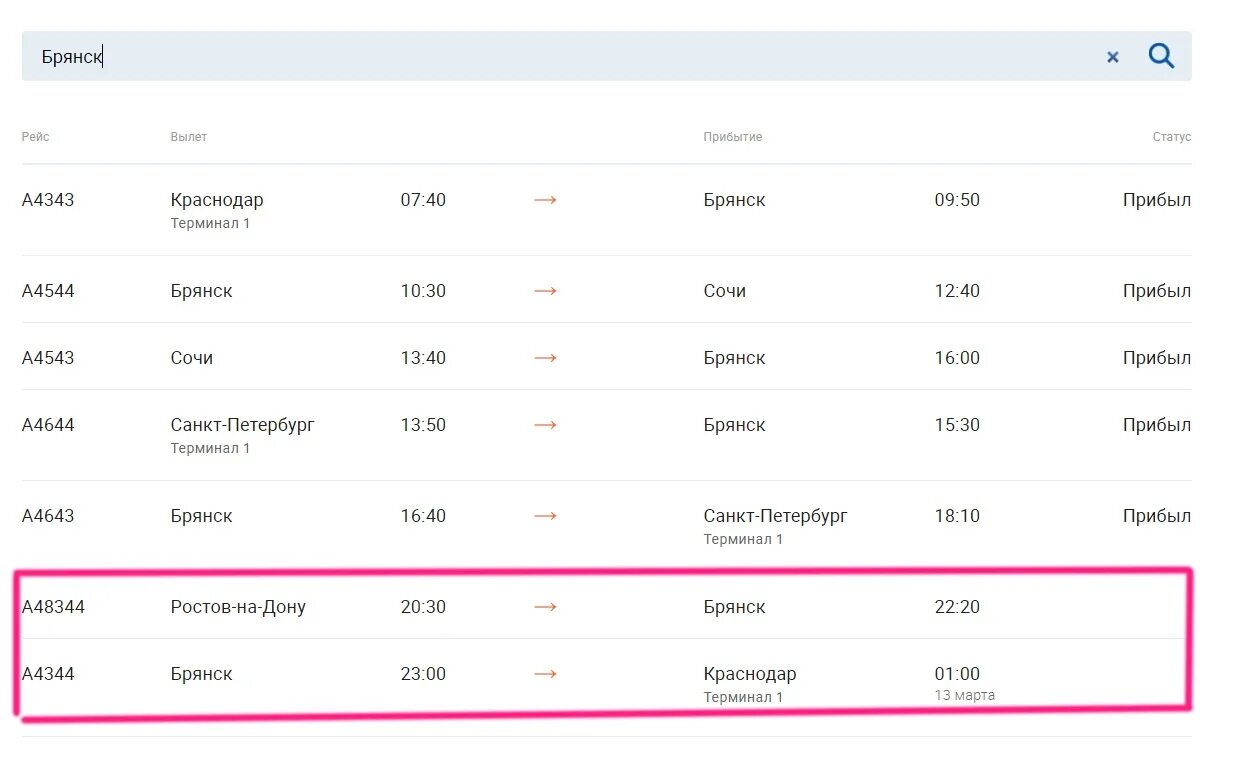Viewport: 1244px width, 768px height.
Task: Click the Рейс column header
Action: tap(35, 137)
